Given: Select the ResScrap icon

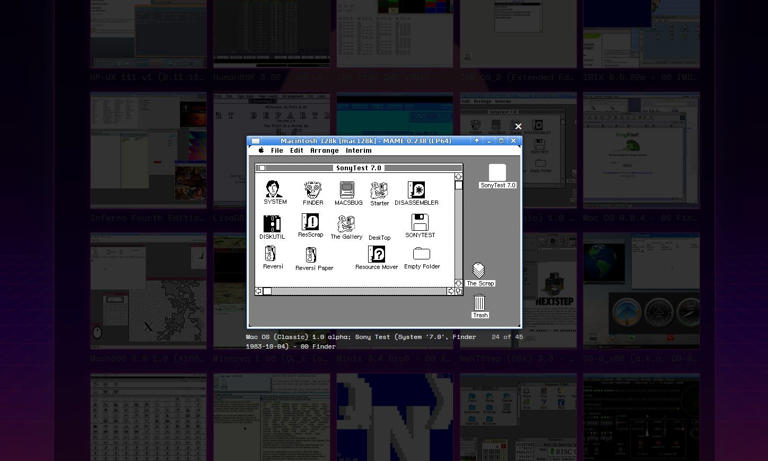Looking at the screenshot, I should pos(310,222).
